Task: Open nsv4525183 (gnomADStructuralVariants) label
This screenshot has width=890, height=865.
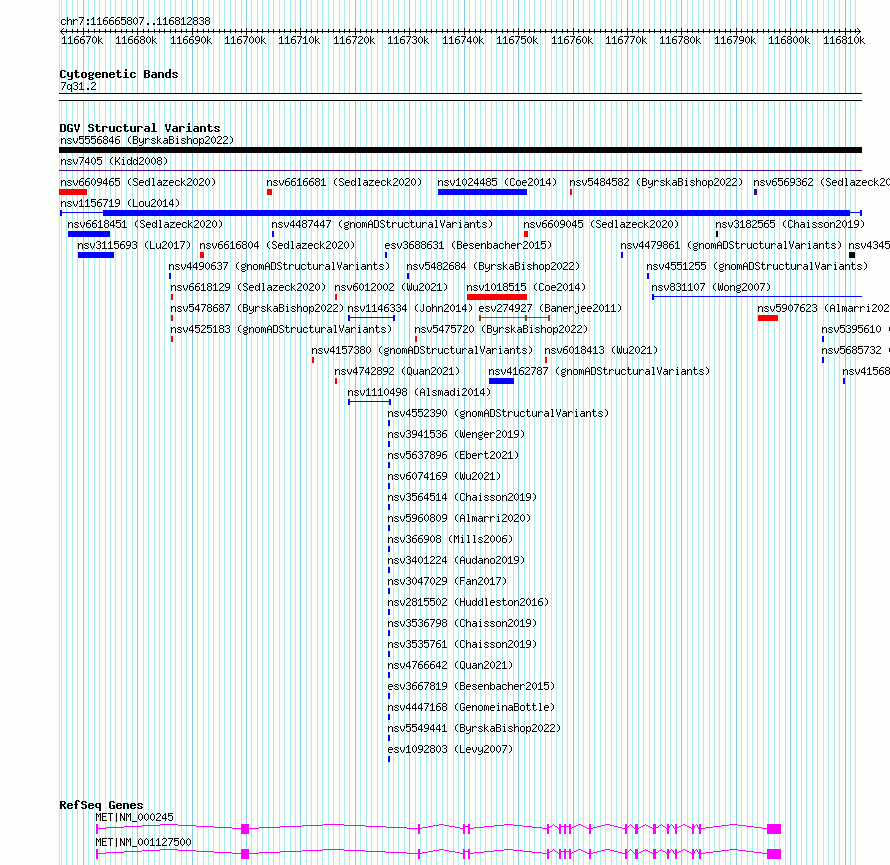Action: 281,329
